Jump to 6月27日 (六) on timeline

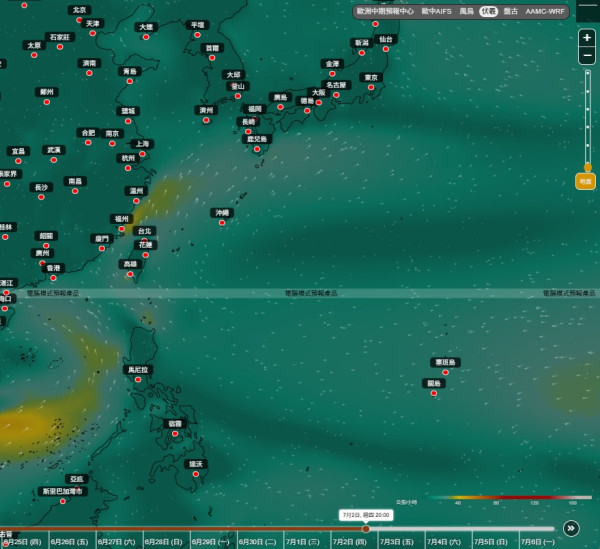116,542
